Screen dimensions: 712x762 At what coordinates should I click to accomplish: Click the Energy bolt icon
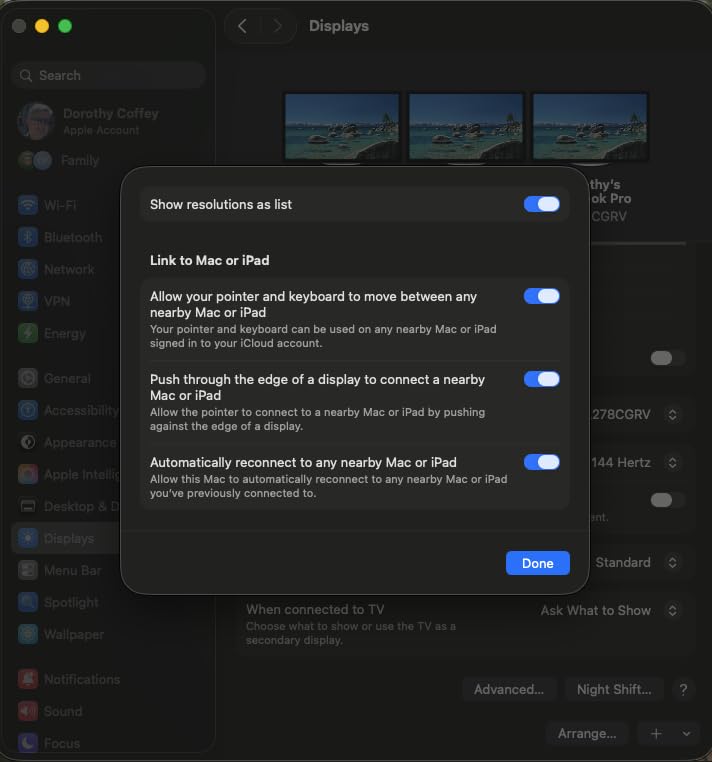(x=28, y=333)
